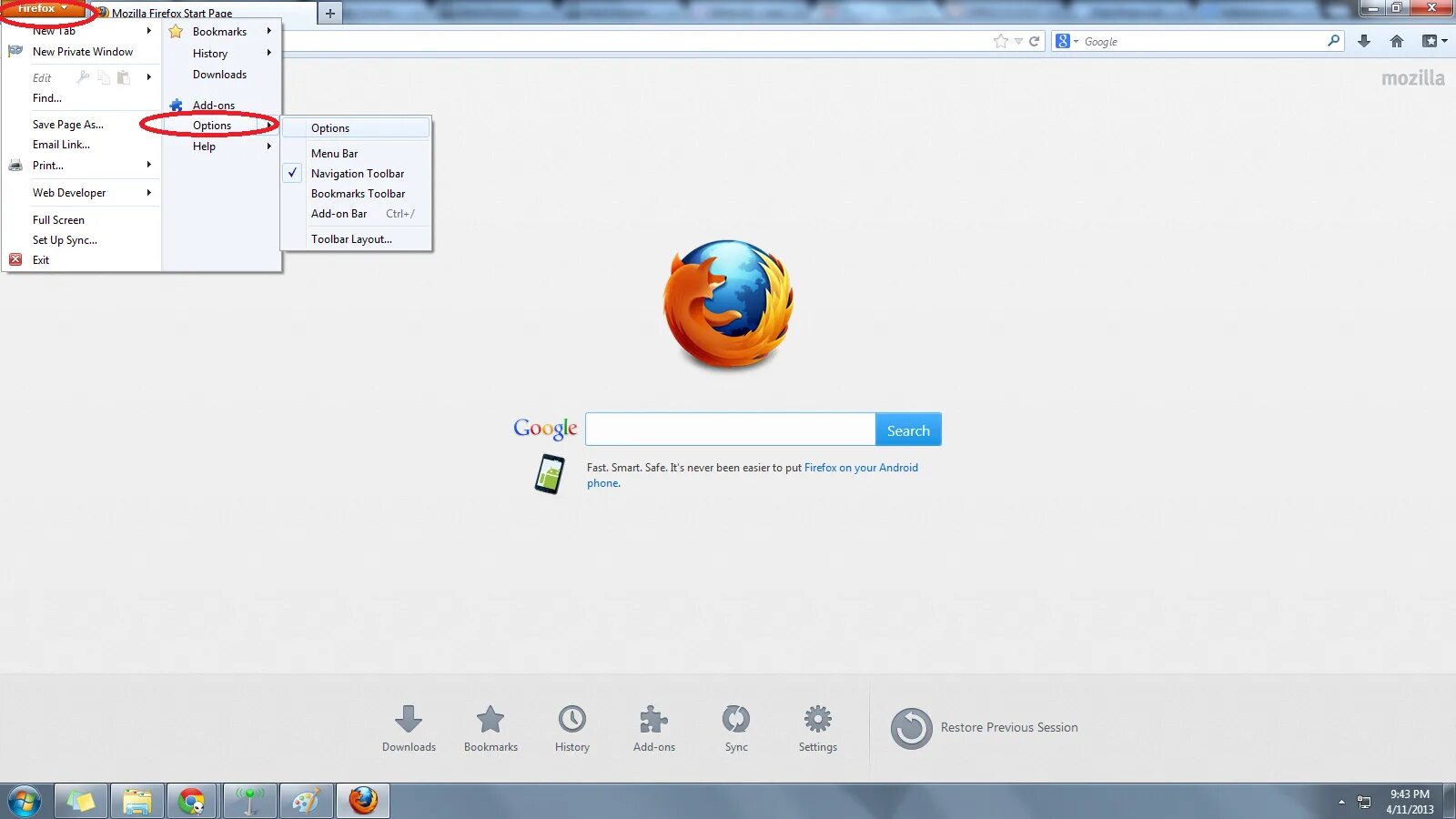Open a new tab with the plus button
The width and height of the screenshot is (1456, 819).
coord(330,13)
